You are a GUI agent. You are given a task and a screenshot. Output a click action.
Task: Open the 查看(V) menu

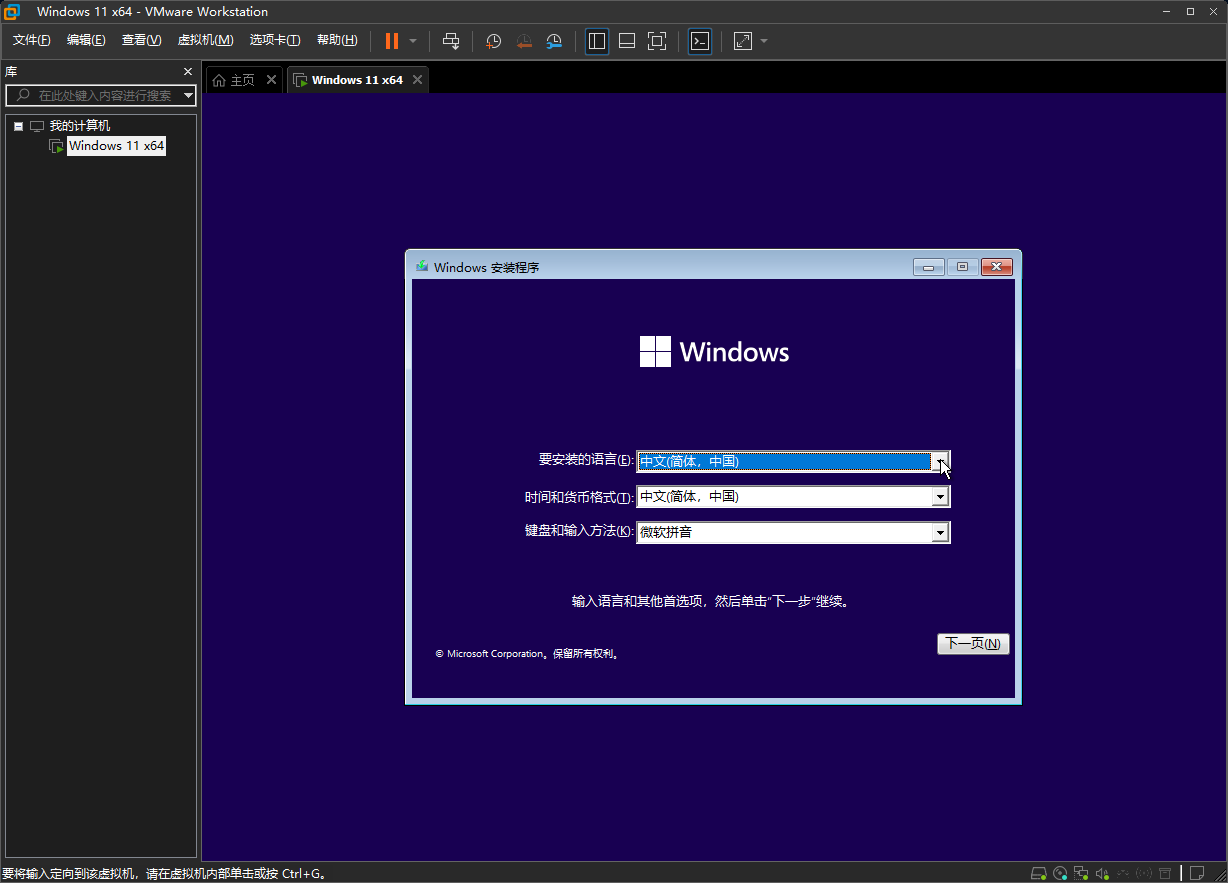coord(141,40)
